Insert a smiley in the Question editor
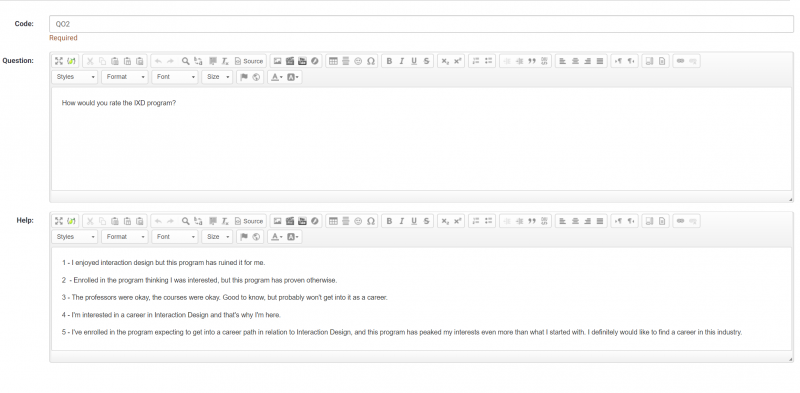 pos(358,61)
